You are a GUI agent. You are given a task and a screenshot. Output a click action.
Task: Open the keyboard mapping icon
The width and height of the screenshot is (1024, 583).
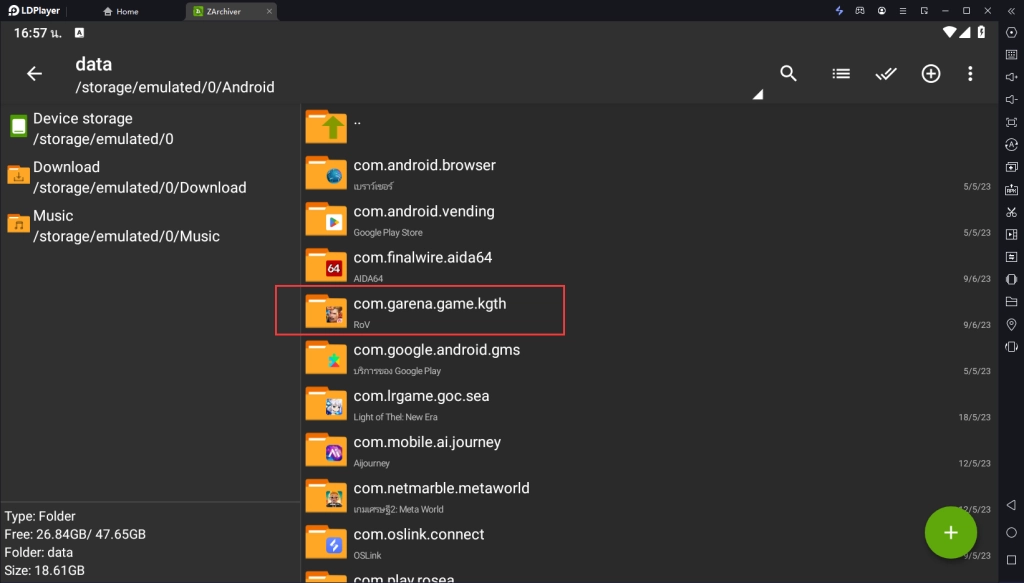coord(1011,55)
